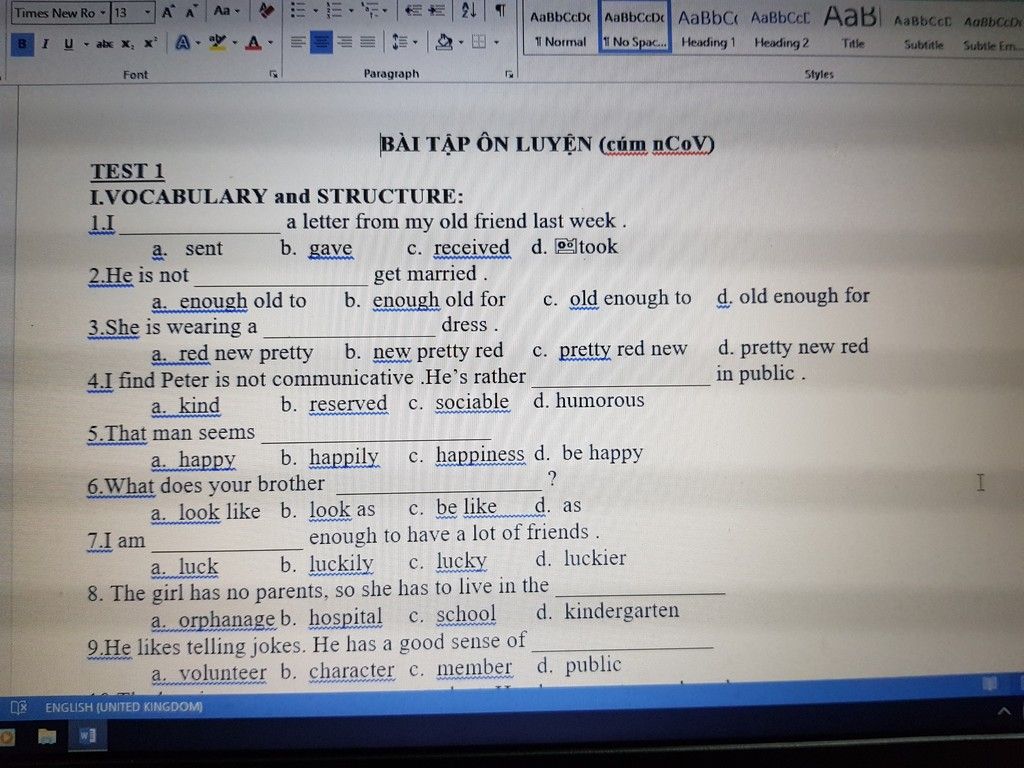1024x768 pixels.
Task: Click the answer word 'received' in question 1
Action: (472, 248)
